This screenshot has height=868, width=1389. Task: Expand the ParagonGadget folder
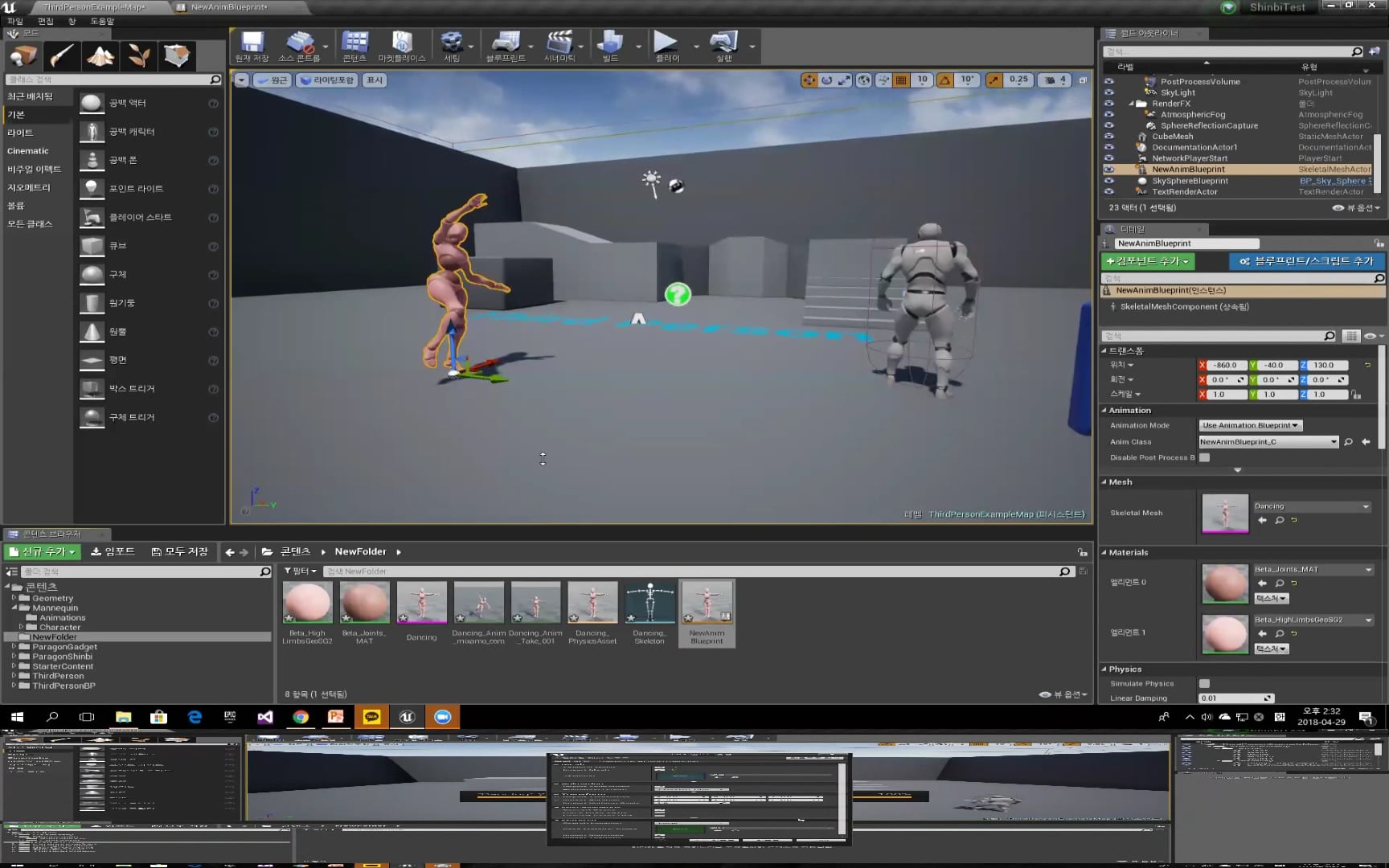coord(14,647)
